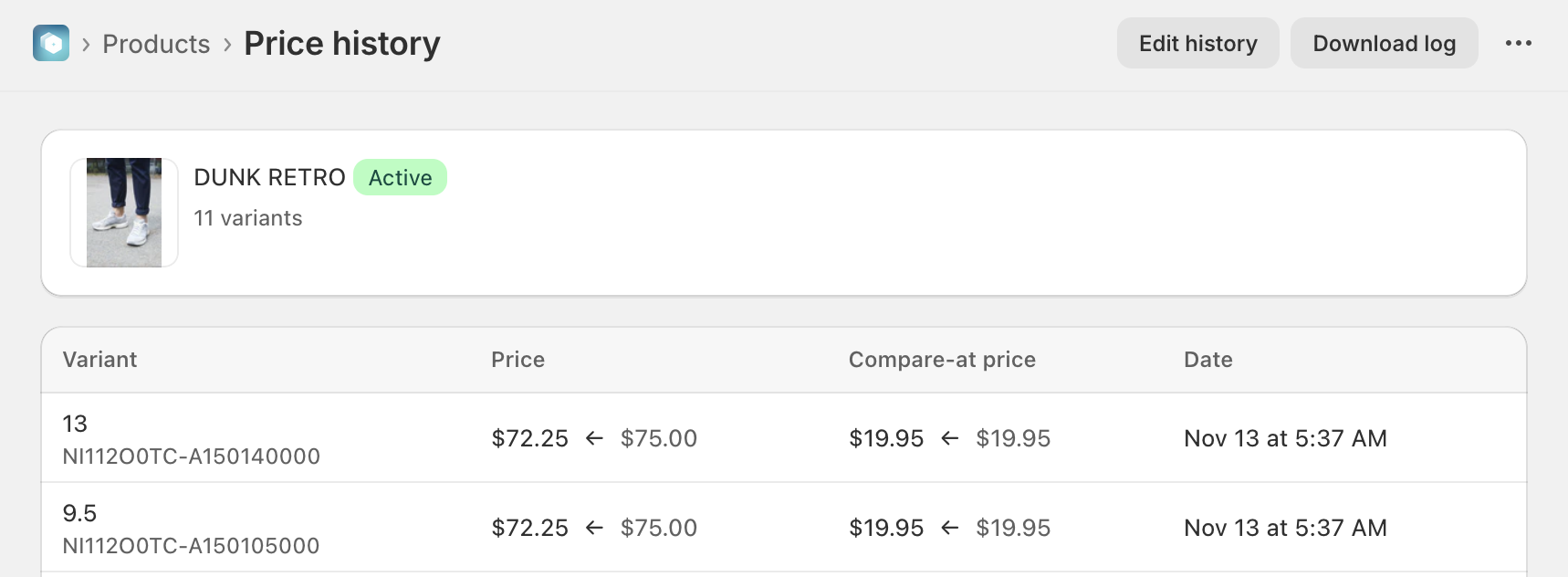The image size is (1568, 577).
Task: Click the Date column header
Action: click(1207, 360)
